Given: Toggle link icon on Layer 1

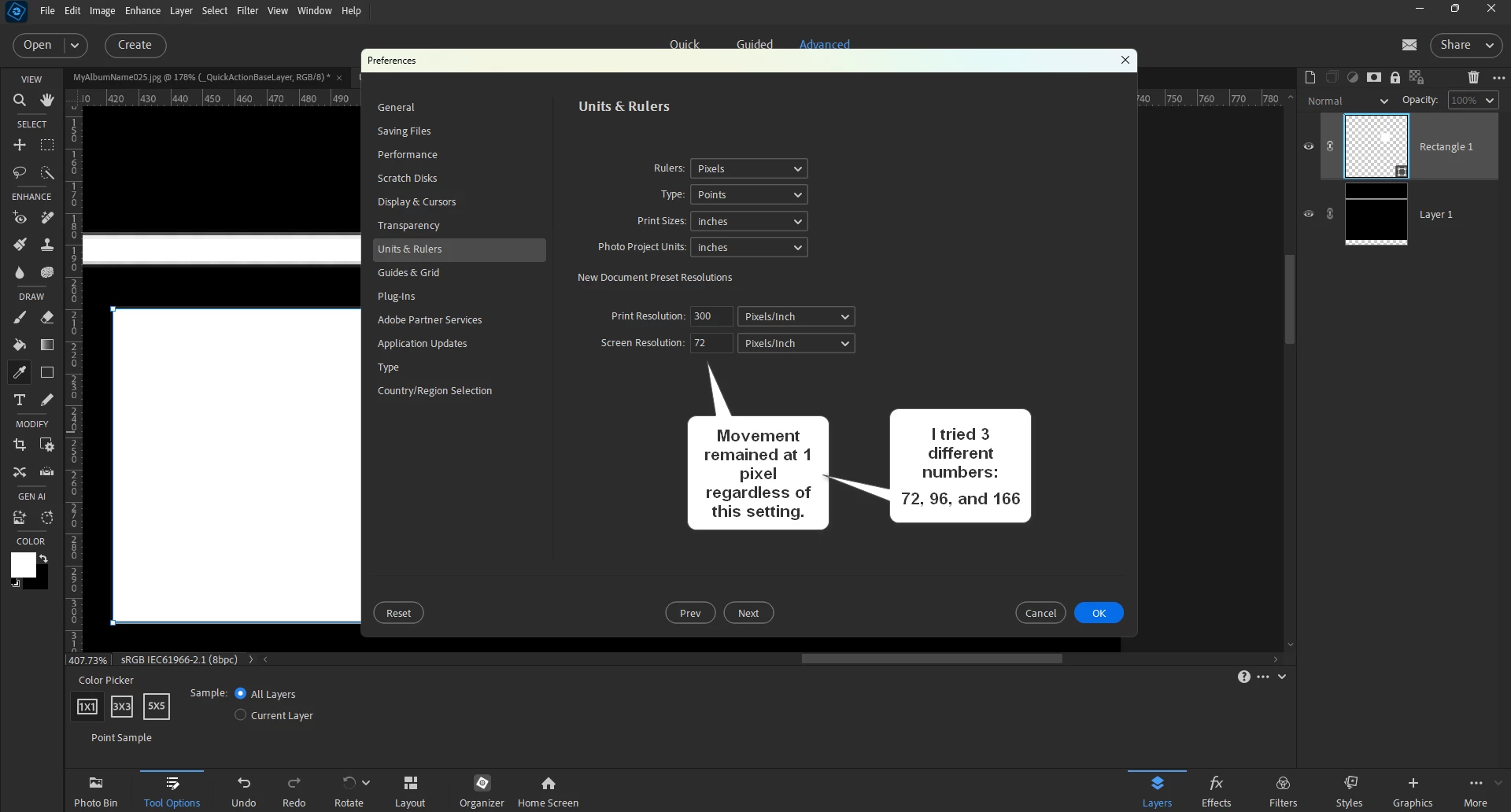Looking at the screenshot, I should (1330, 214).
